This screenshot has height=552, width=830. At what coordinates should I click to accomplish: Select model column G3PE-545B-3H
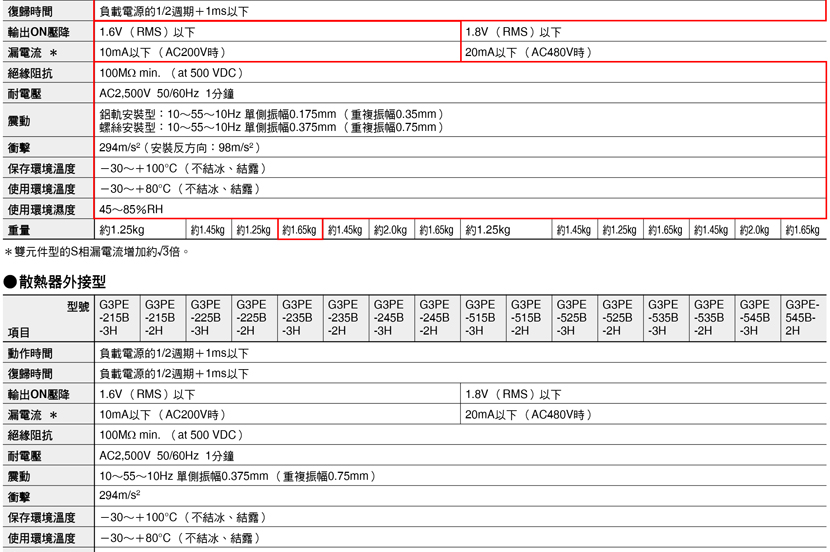point(755,318)
